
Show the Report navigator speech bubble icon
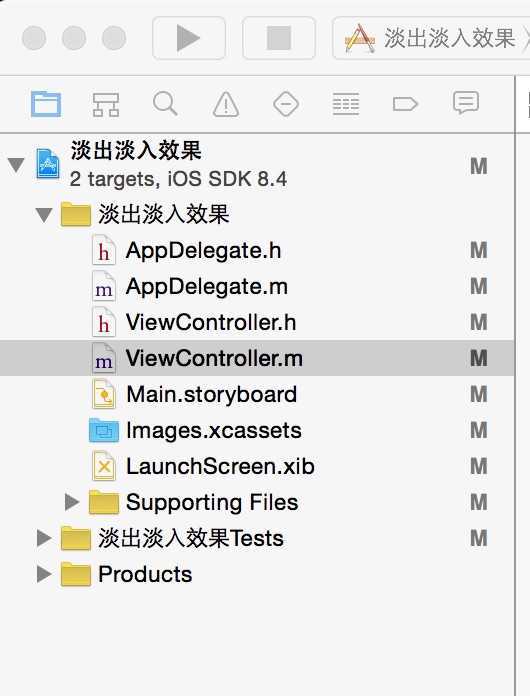pos(466,103)
